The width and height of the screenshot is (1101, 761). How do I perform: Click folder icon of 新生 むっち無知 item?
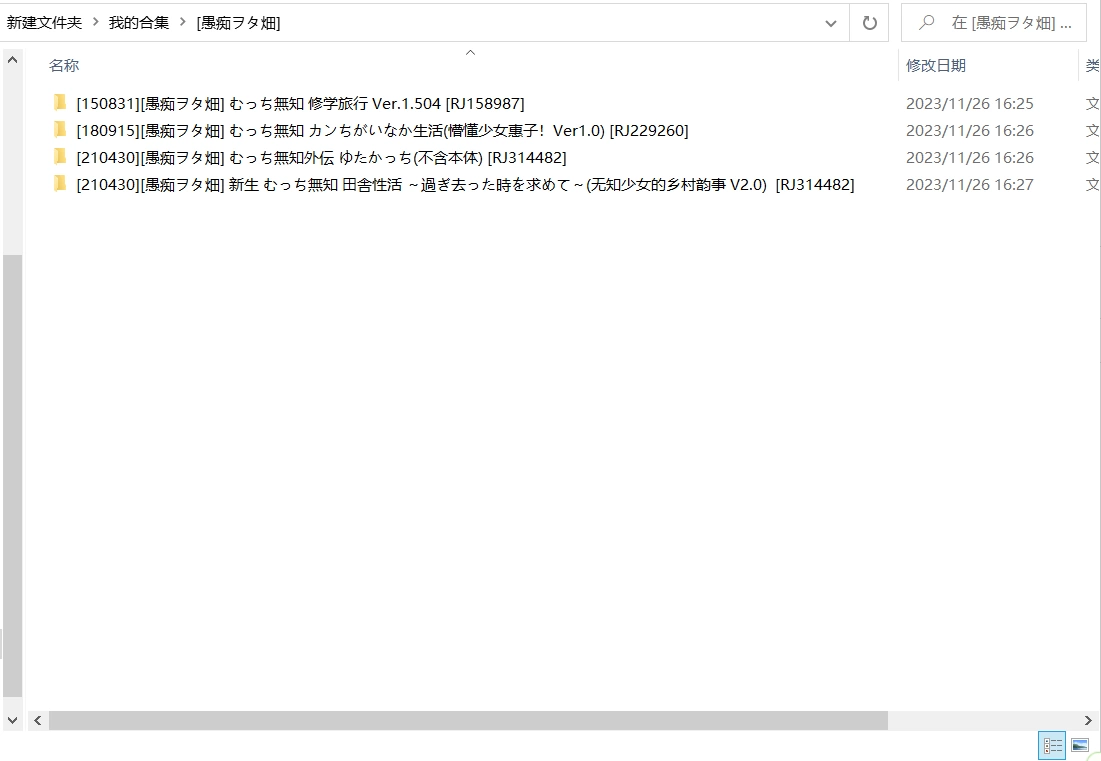[60, 184]
